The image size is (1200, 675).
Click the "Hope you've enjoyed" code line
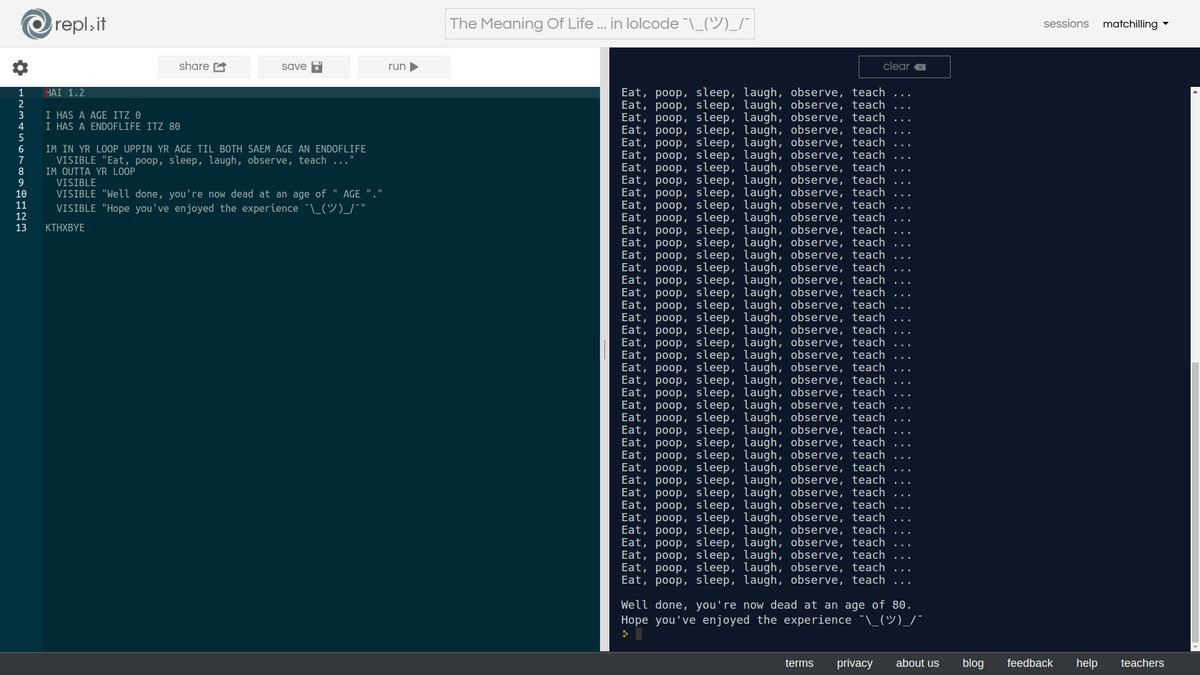pos(211,209)
